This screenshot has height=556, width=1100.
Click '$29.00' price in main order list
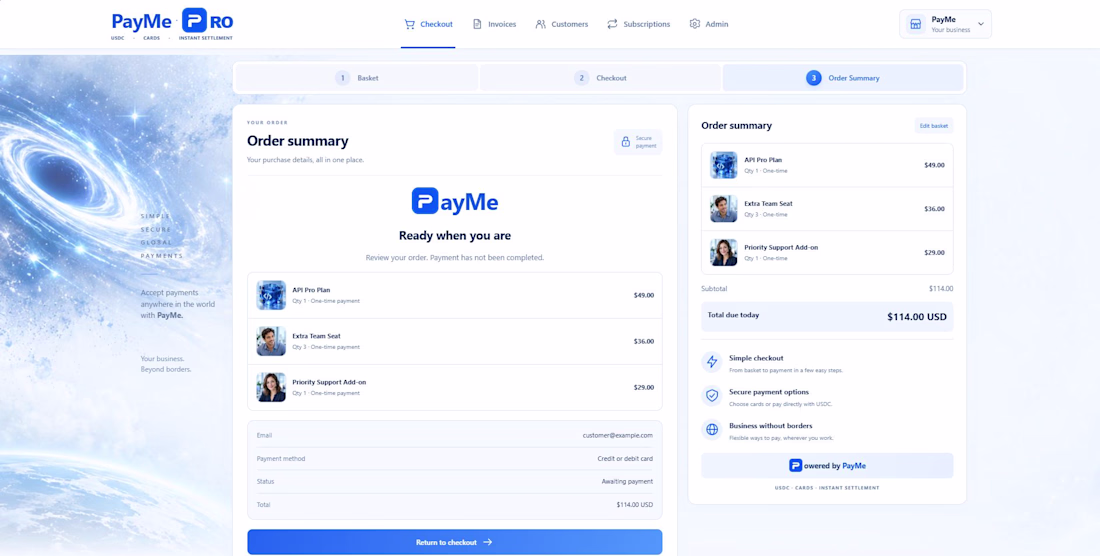coord(643,387)
